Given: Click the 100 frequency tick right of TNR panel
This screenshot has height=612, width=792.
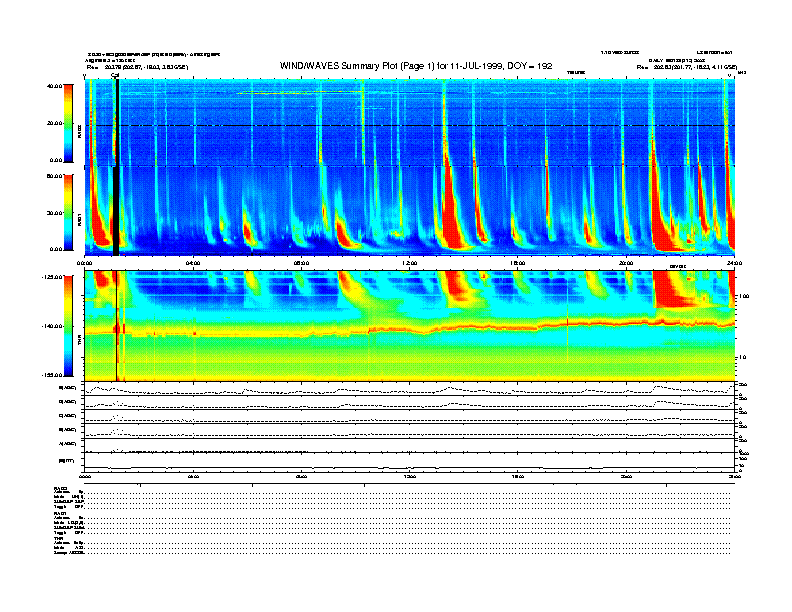Looking at the screenshot, I should [744, 296].
